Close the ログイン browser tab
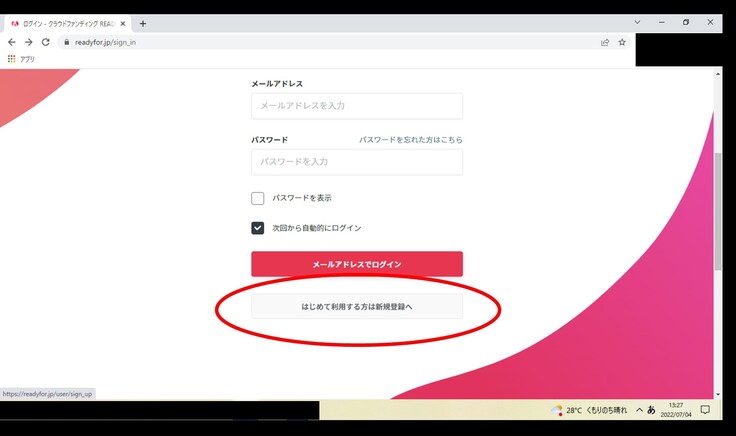Screen dimensions: 736x436 [x=123, y=23]
